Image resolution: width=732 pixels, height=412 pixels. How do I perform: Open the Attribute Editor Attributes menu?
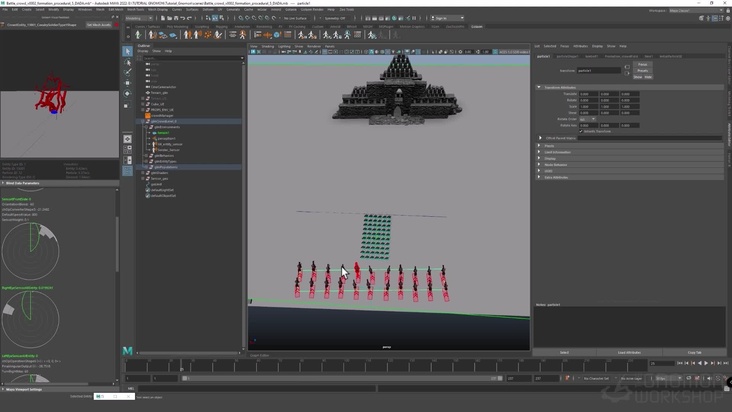[580, 46]
